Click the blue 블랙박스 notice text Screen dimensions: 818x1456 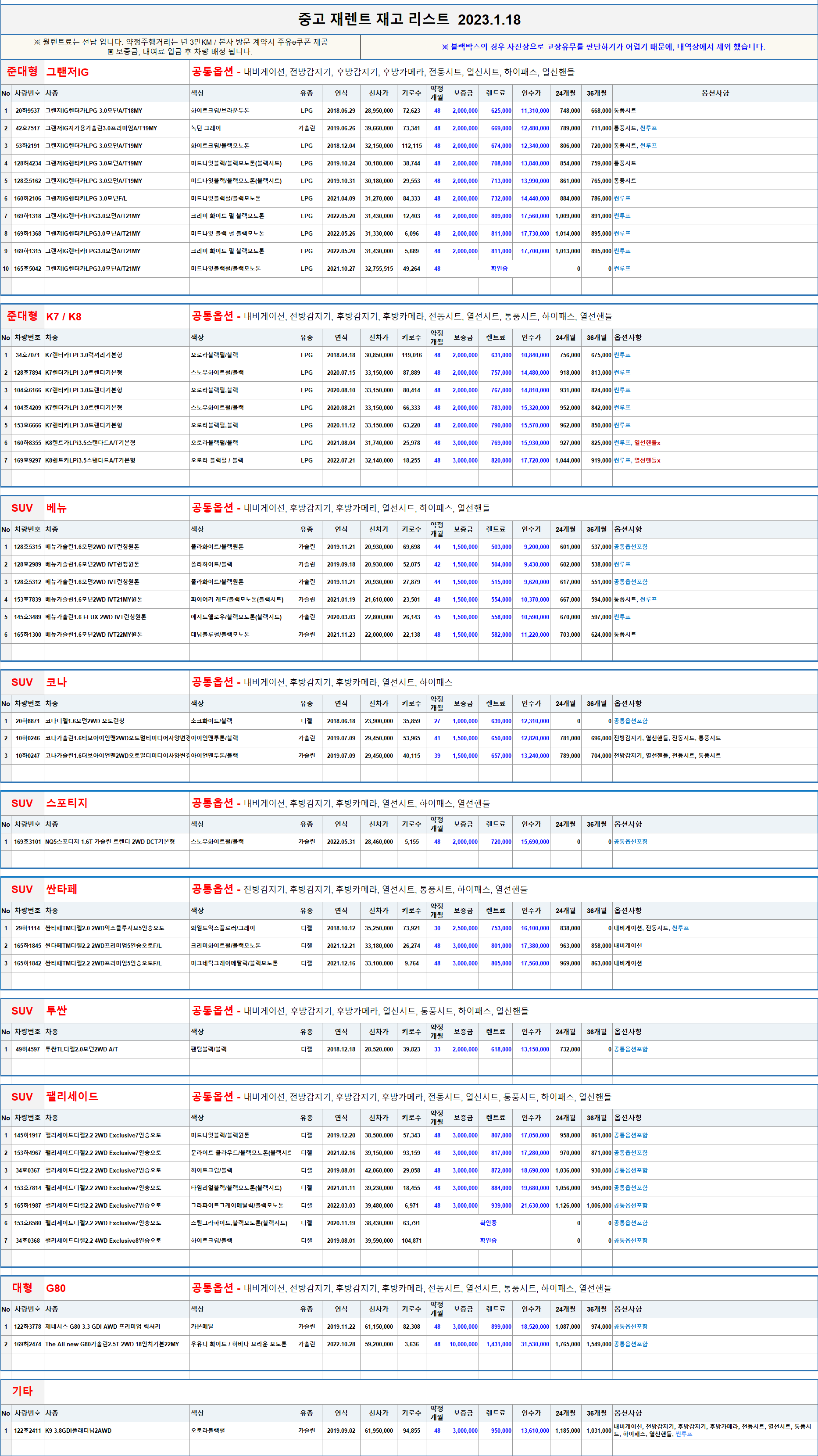603,47
